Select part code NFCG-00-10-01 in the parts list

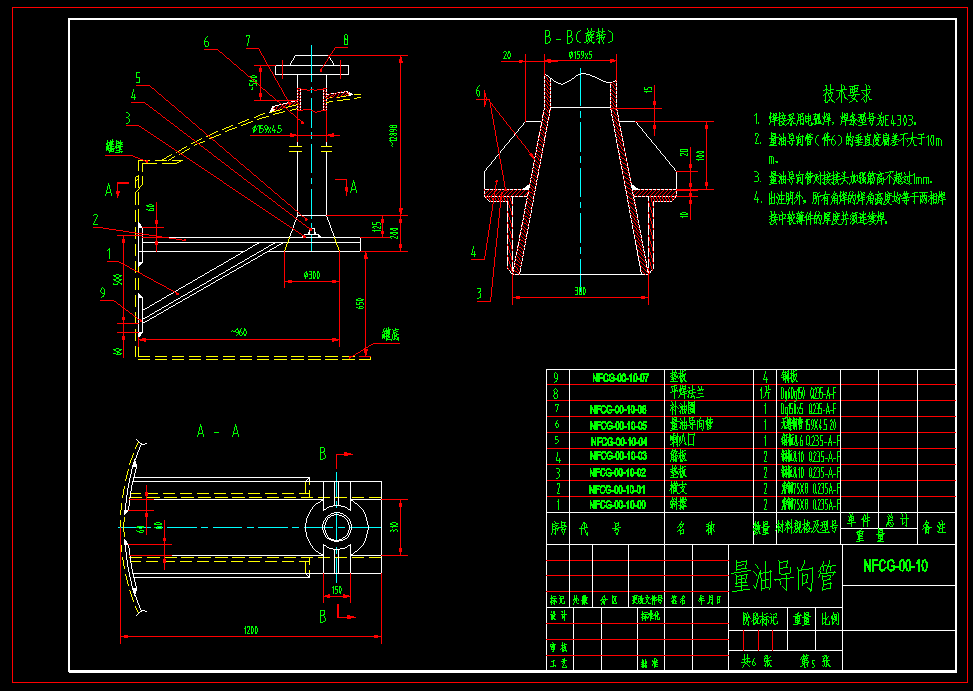[617, 489]
